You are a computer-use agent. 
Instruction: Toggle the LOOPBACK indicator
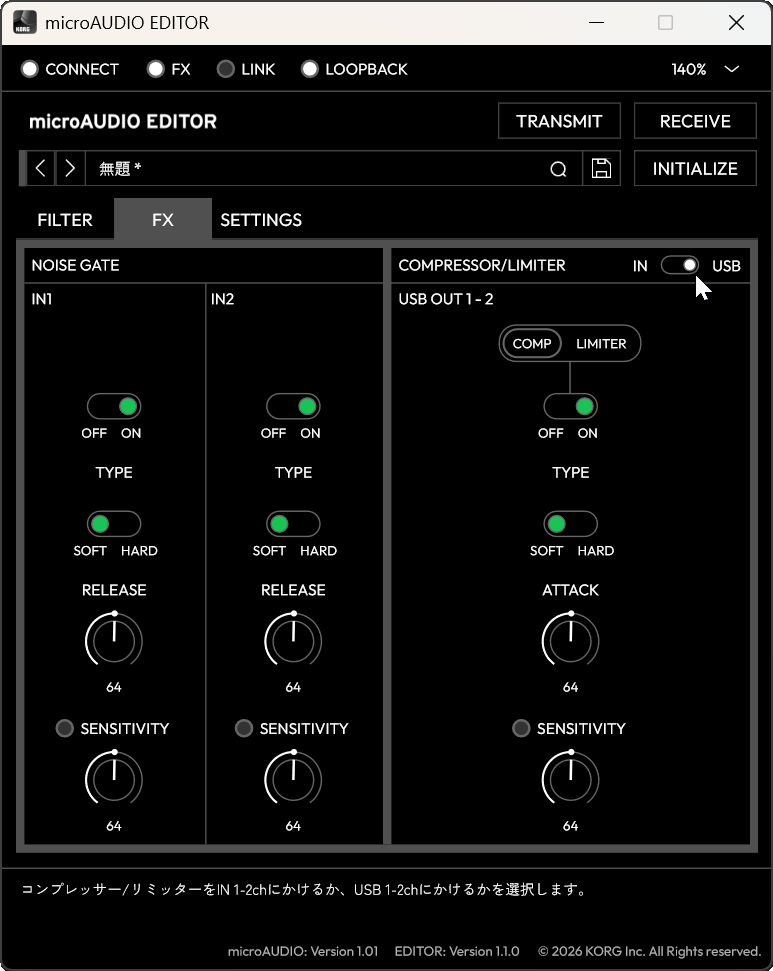pos(310,69)
